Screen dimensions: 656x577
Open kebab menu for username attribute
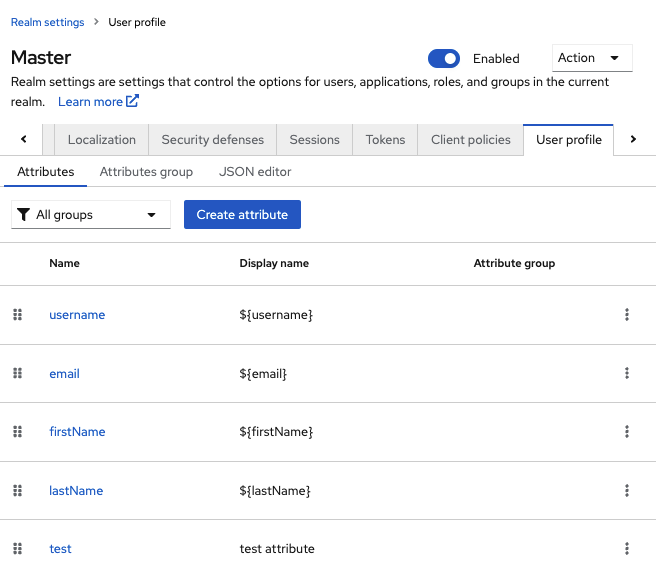coord(627,315)
